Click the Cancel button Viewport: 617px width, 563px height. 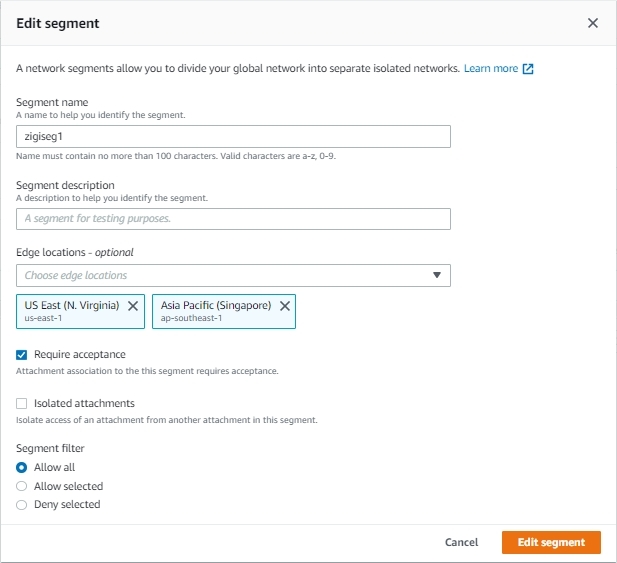(461, 543)
